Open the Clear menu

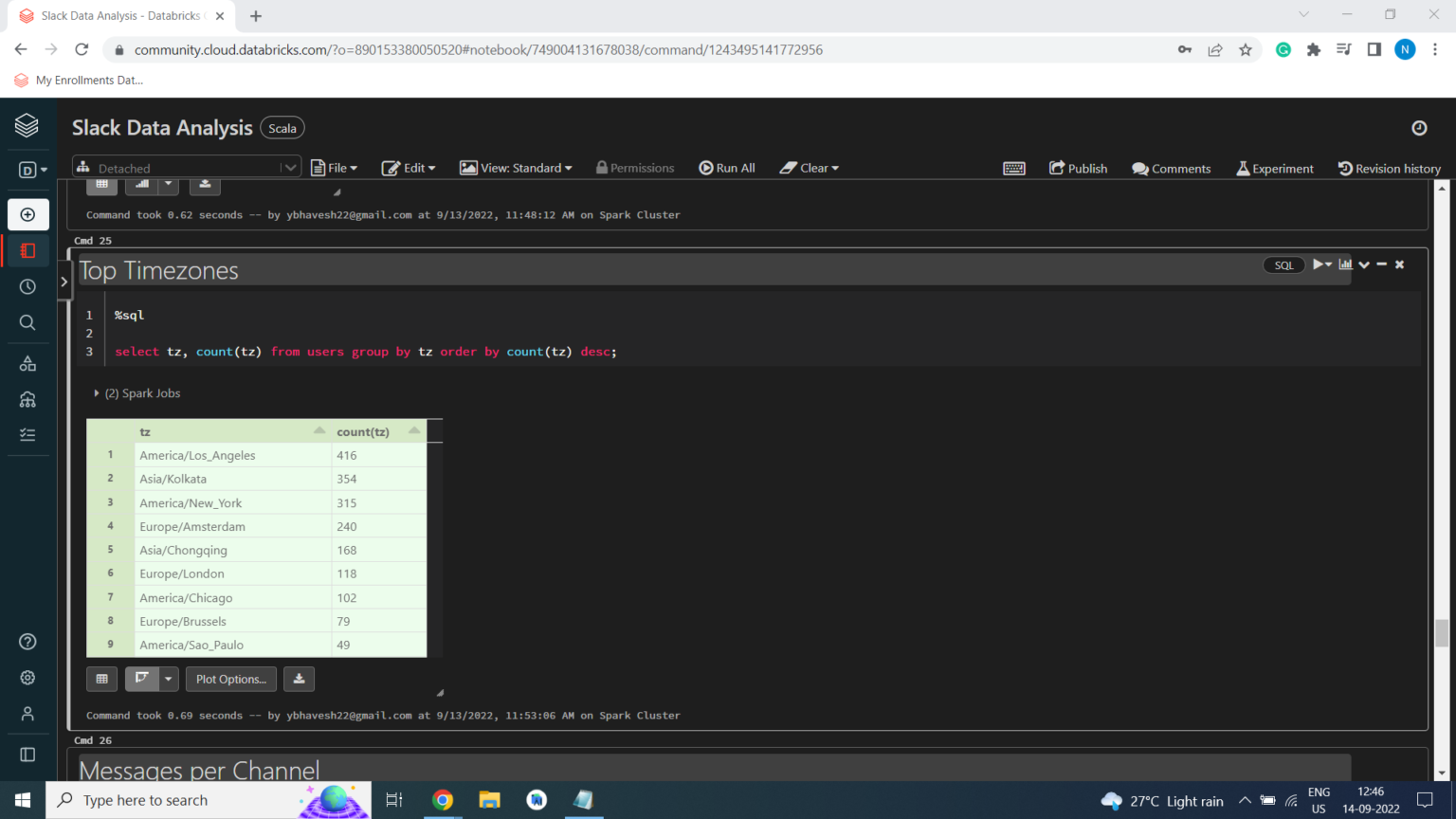810,168
